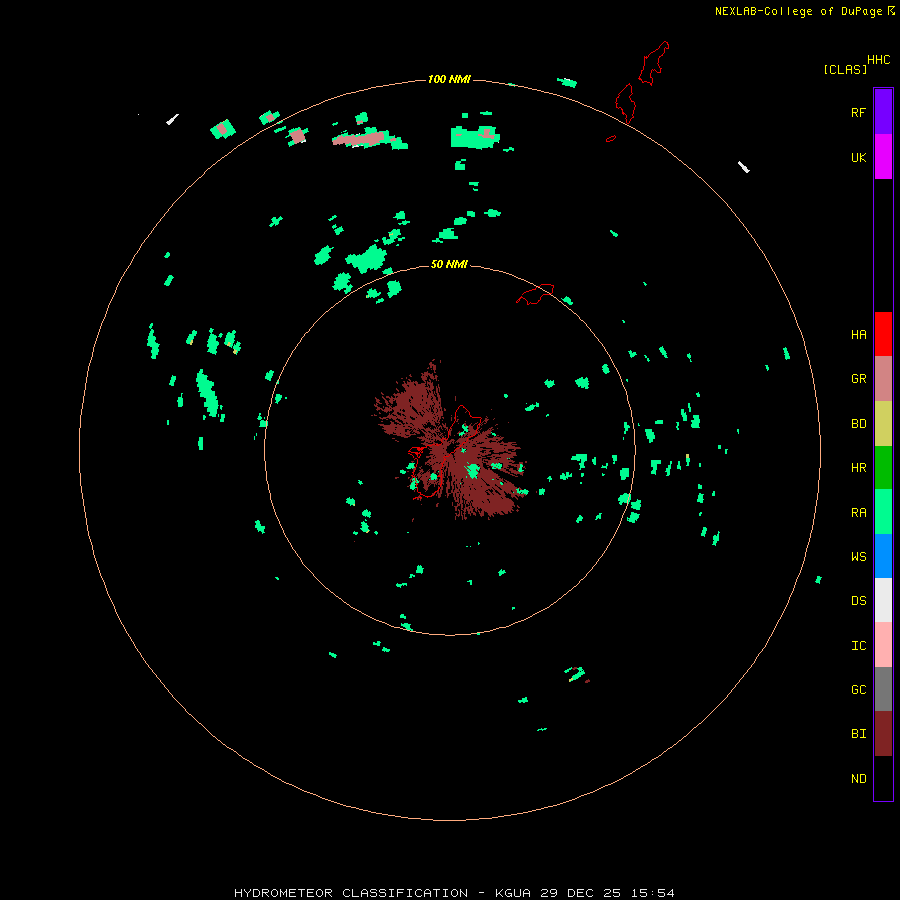
Task: Click the HA legend label
Action: 858,335
